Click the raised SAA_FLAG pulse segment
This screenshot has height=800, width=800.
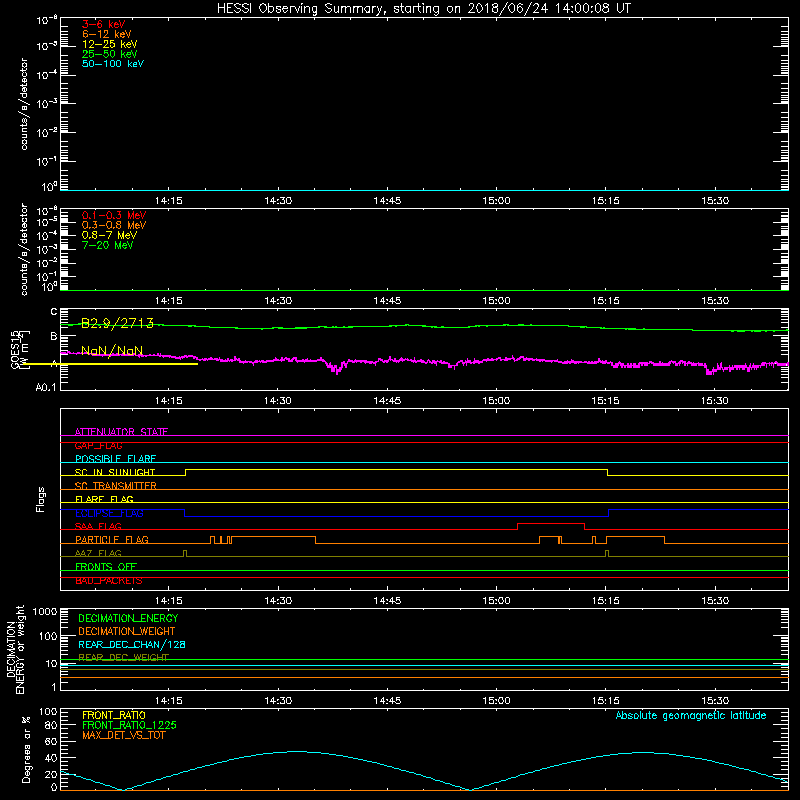pos(551,523)
